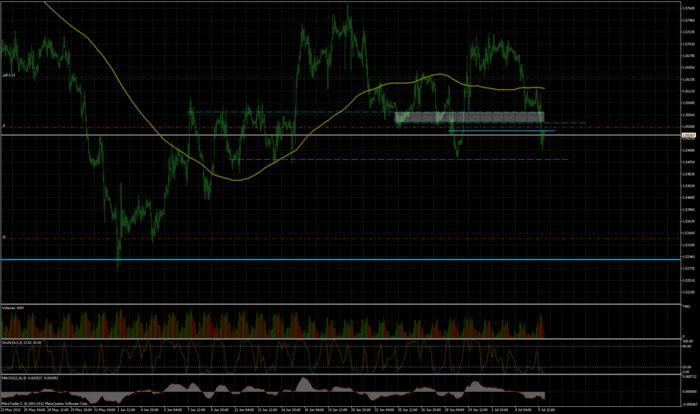The image size is (700, 414).
Task: Select the thick blue horizontal line near bottom
Action: [x=300, y=260]
